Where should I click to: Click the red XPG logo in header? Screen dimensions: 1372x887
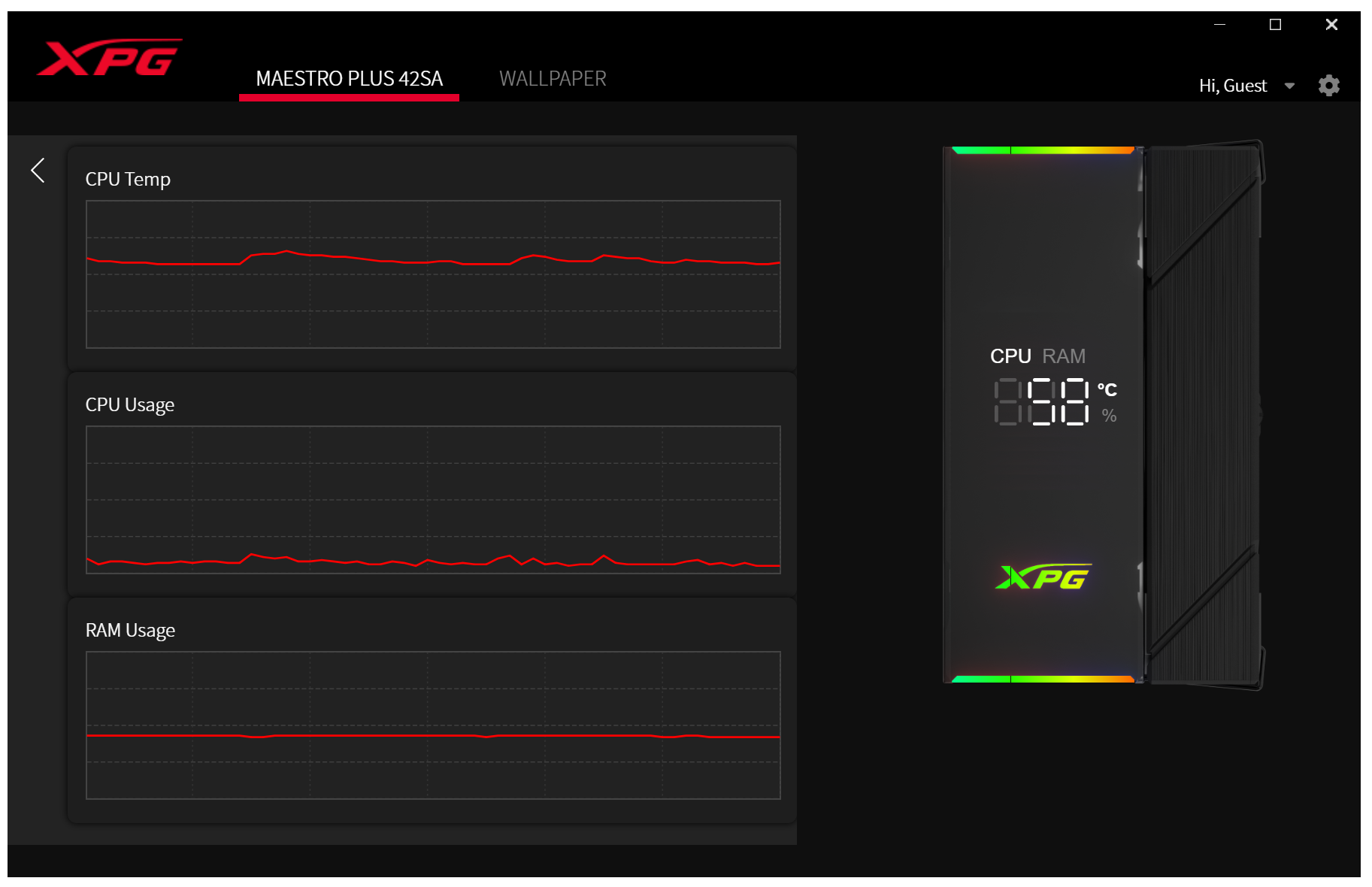[x=110, y=58]
